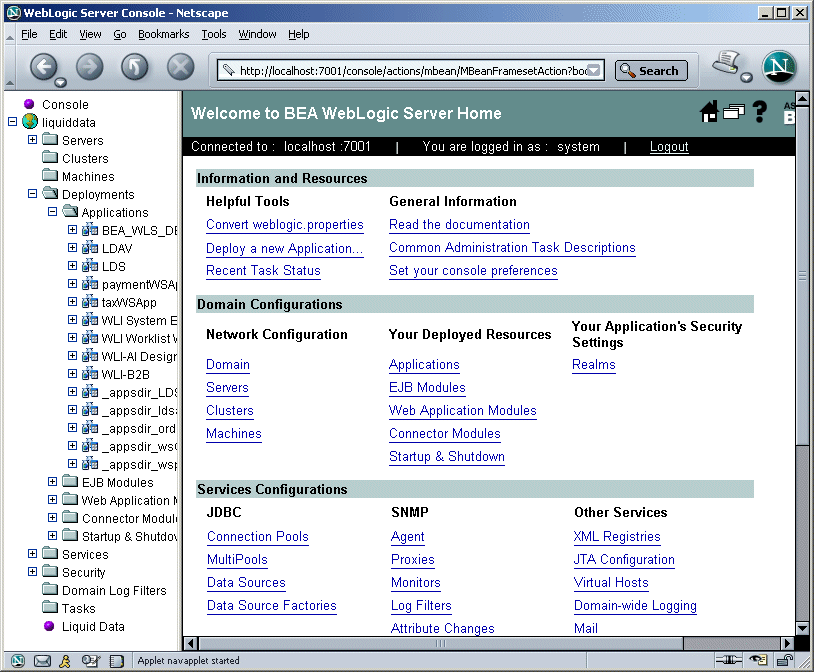Open Read the documentation link
Image resolution: width=814 pixels, height=672 pixels.
click(459, 225)
